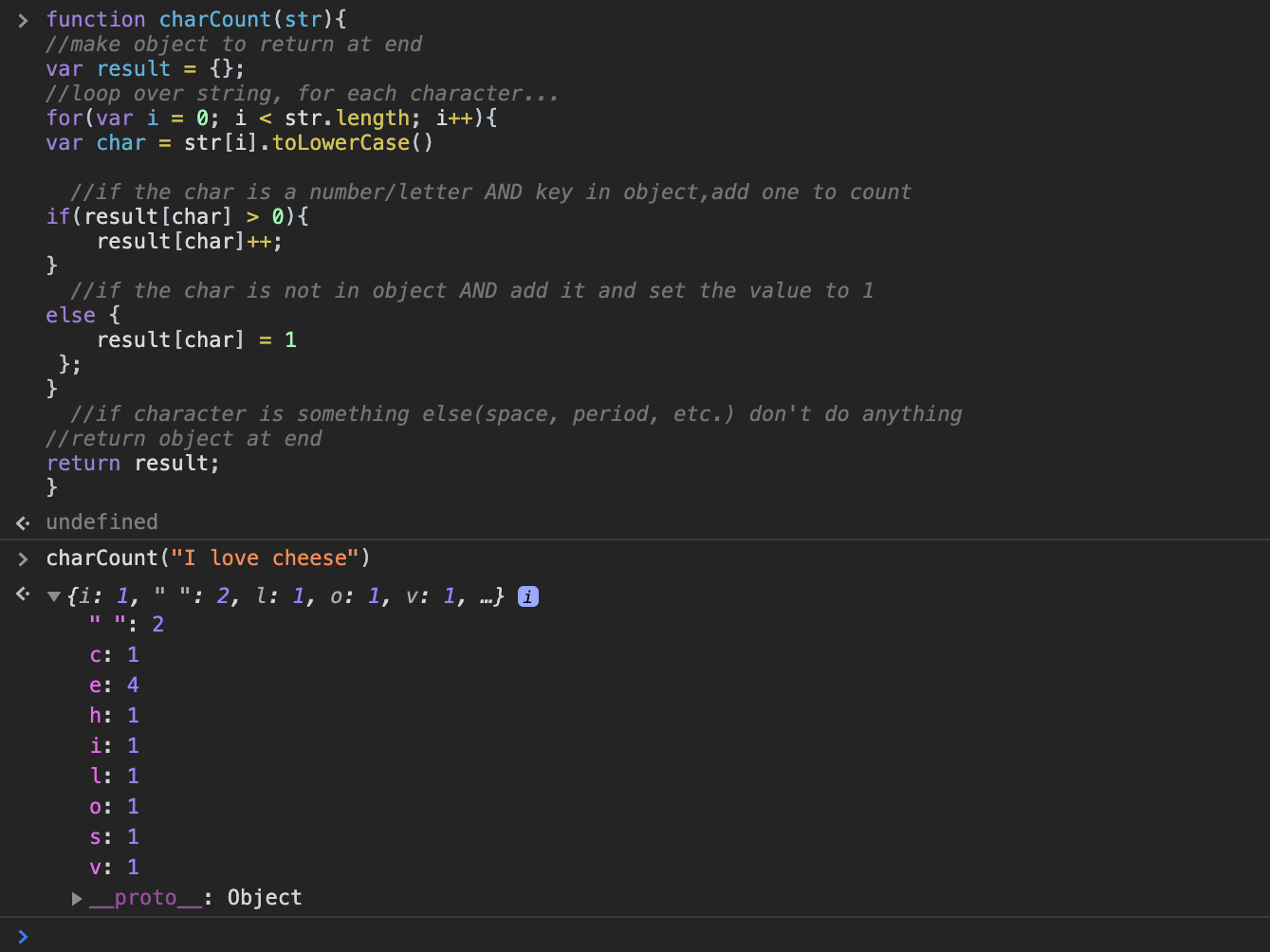Click the Object link after __proto__
The width and height of the screenshot is (1270, 952).
(264, 897)
